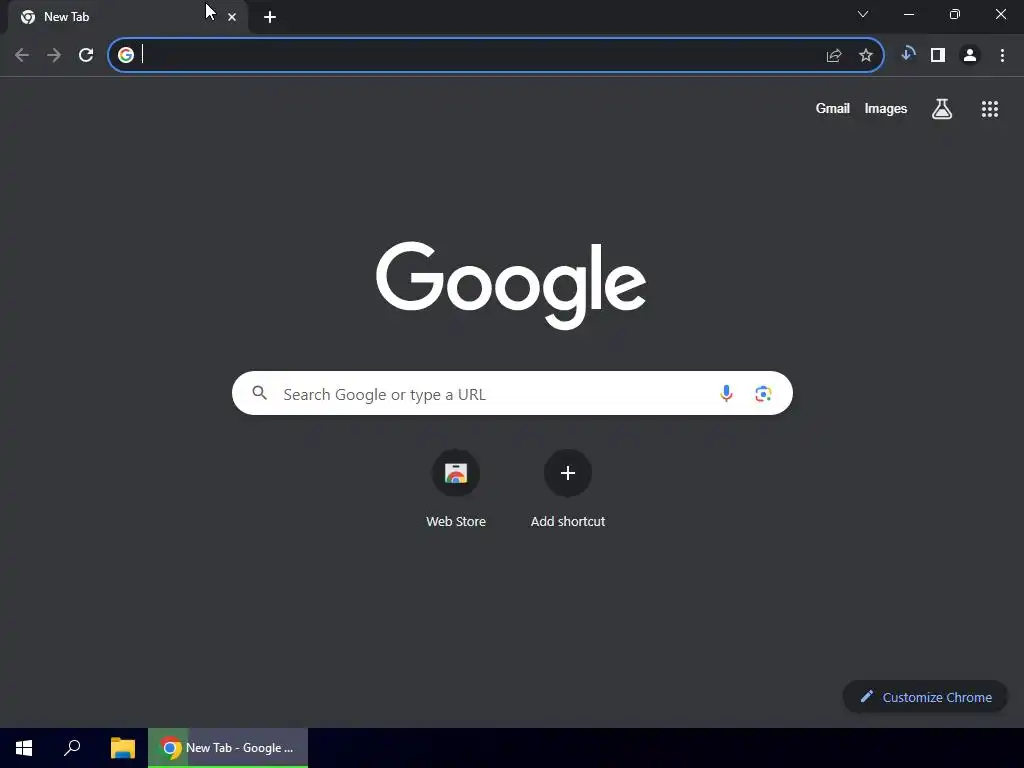Focus the Search Google or type a URL box
Image resolution: width=1024 pixels, height=768 pixels.
[512, 393]
